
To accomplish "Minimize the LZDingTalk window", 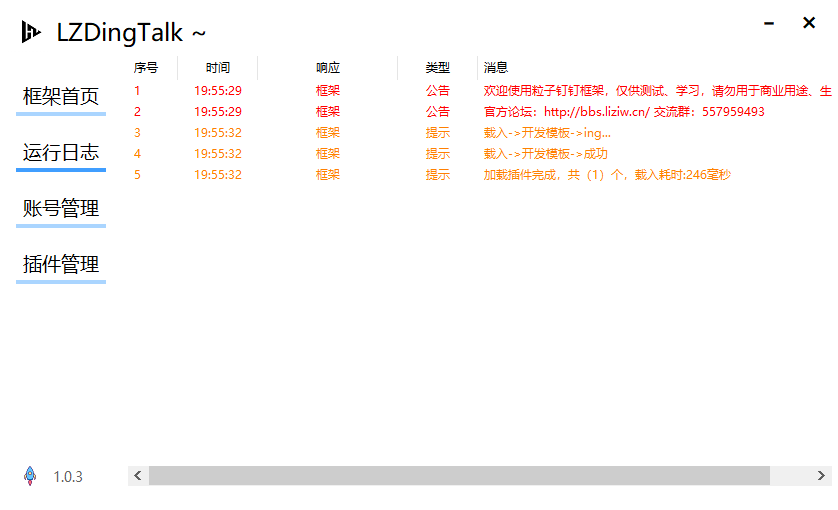I will [769, 23].
